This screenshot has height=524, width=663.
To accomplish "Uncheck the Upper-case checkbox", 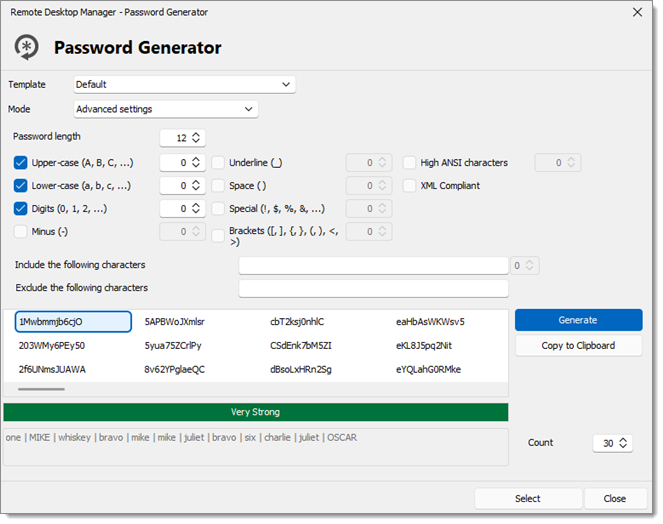I will 20,163.
